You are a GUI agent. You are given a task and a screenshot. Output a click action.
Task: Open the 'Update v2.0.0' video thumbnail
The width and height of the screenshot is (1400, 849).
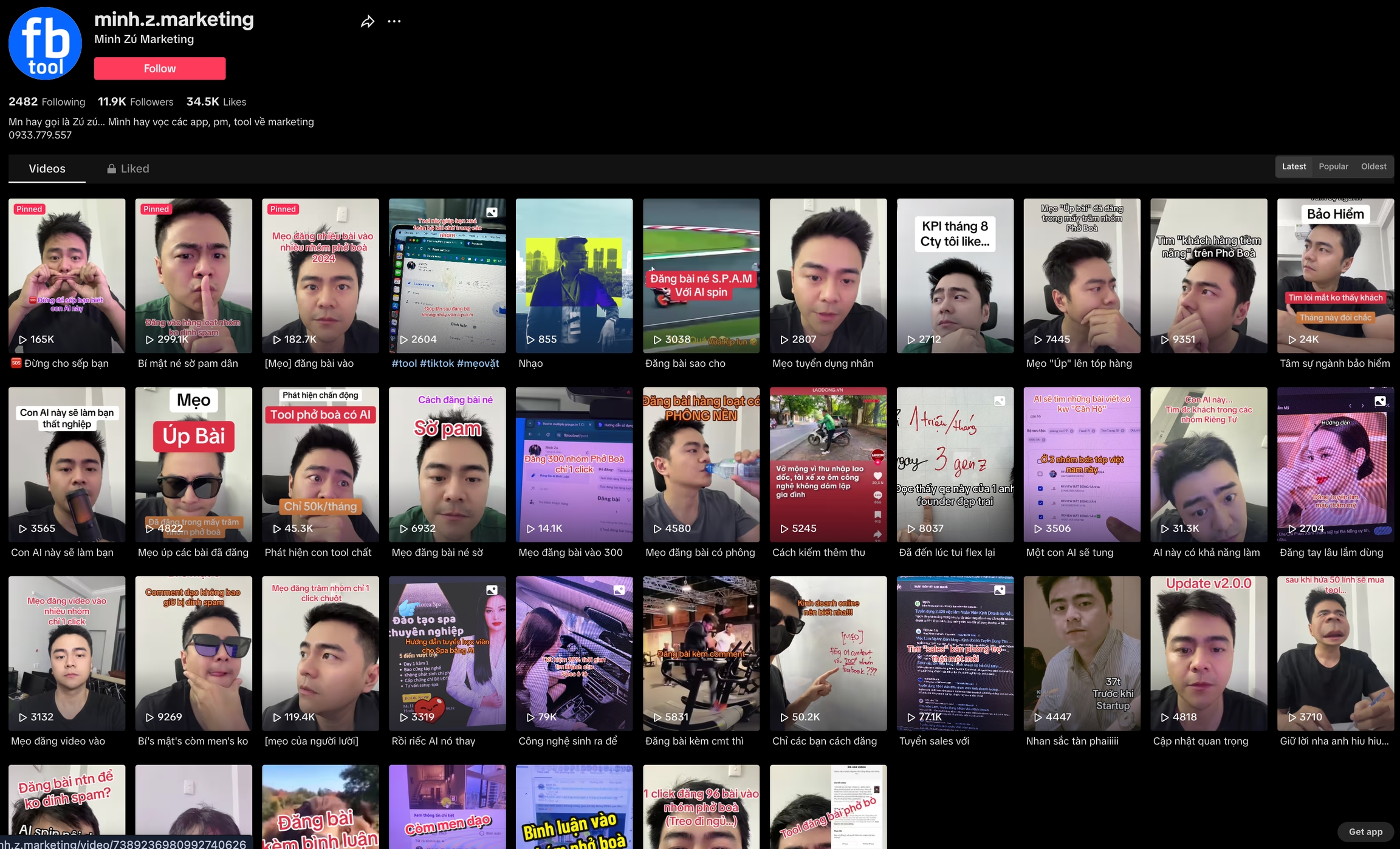(x=1208, y=653)
